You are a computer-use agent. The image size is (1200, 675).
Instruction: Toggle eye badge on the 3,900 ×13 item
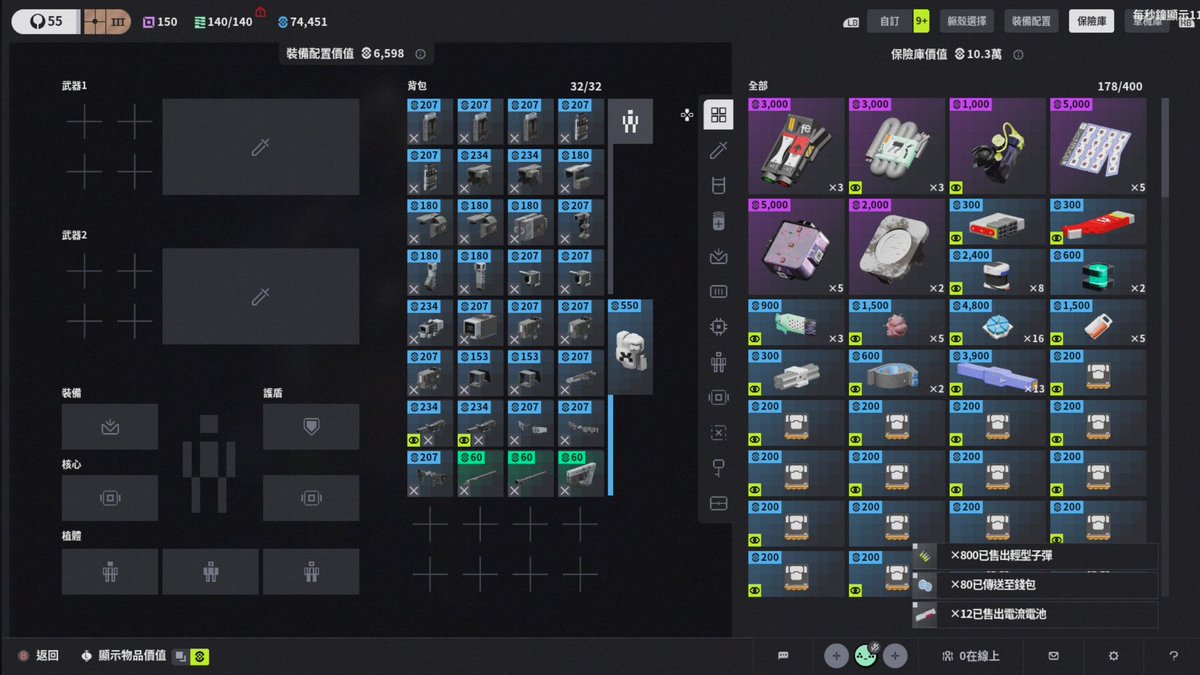pyautogui.click(x=957, y=388)
